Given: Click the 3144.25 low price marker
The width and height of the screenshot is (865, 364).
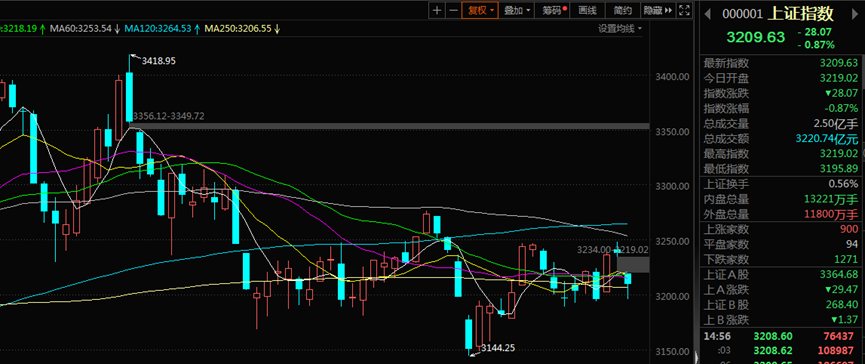Looking at the screenshot, I should pyautogui.click(x=498, y=347).
